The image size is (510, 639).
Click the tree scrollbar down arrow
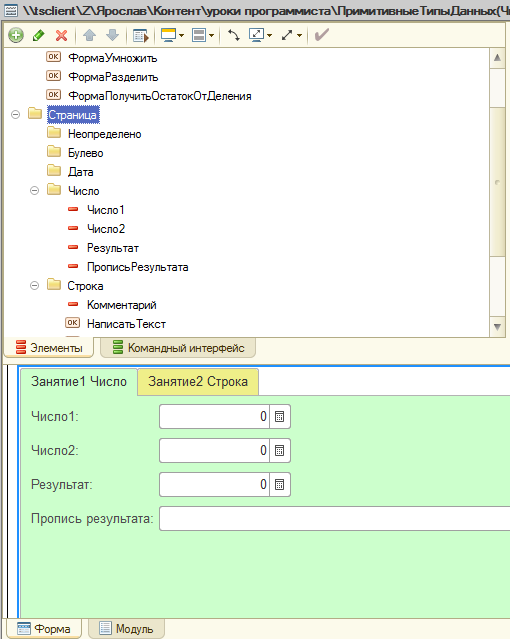[497, 327]
